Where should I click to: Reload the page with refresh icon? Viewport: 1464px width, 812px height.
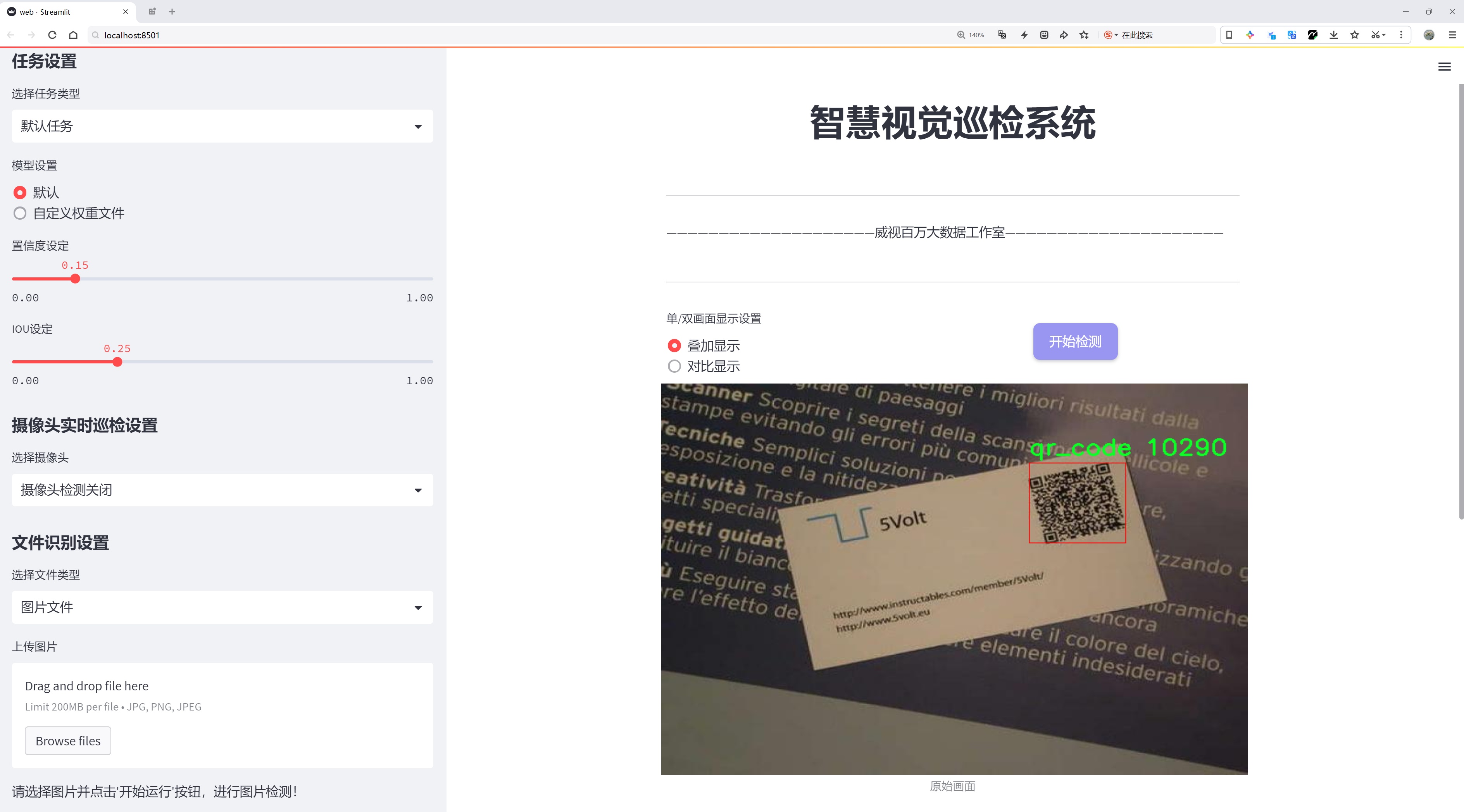pos(52,35)
